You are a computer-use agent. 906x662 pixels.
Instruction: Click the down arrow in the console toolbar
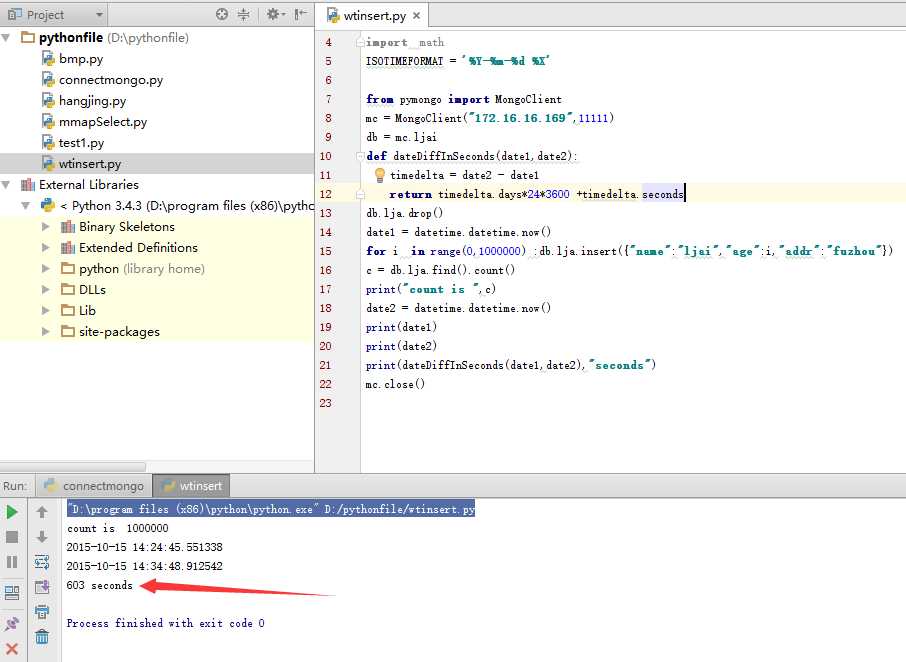pyautogui.click(x=42, y=537)
